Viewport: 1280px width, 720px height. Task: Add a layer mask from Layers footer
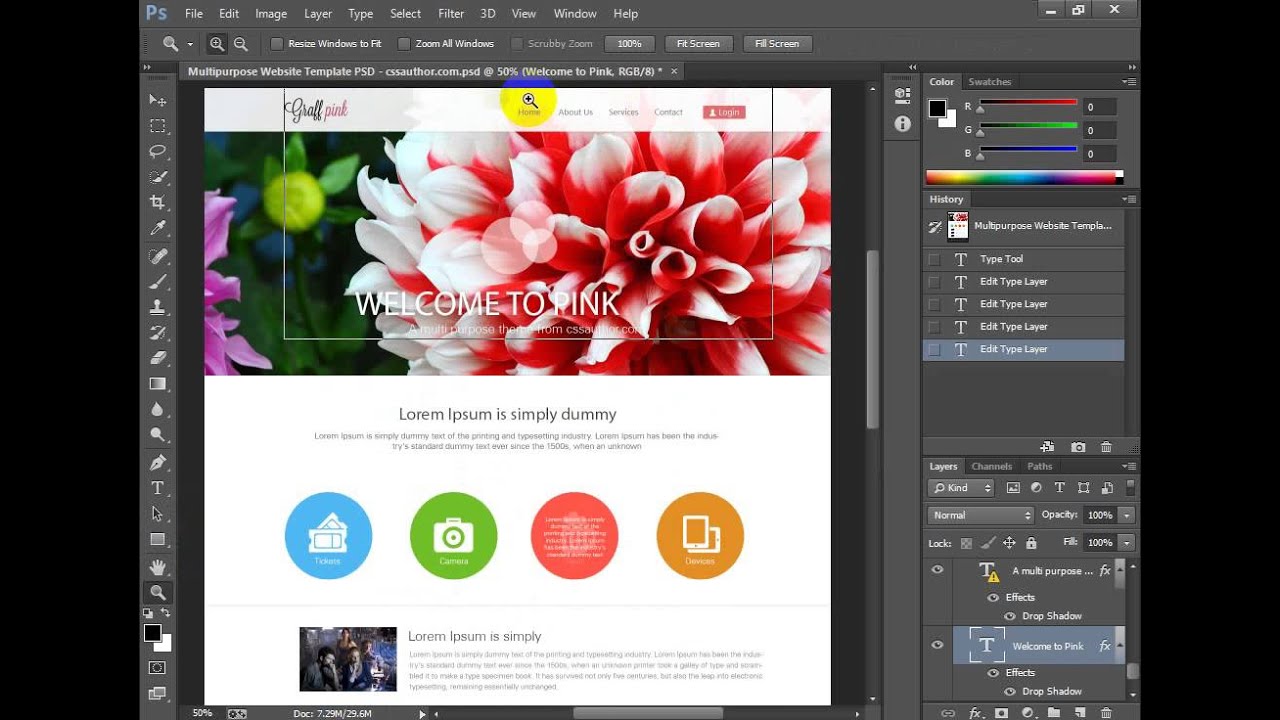click(1001, 713)
